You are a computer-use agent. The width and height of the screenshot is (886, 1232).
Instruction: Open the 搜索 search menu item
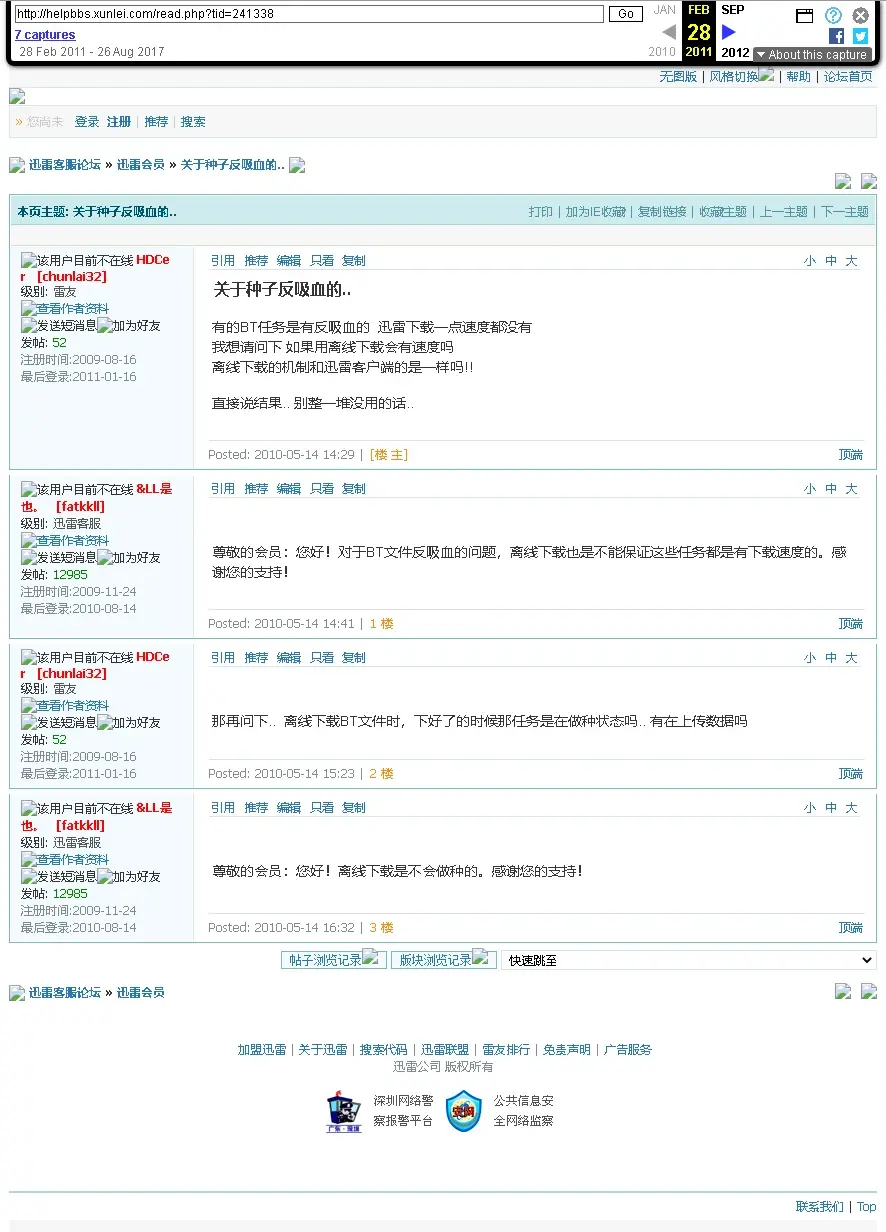click(193, 122)
